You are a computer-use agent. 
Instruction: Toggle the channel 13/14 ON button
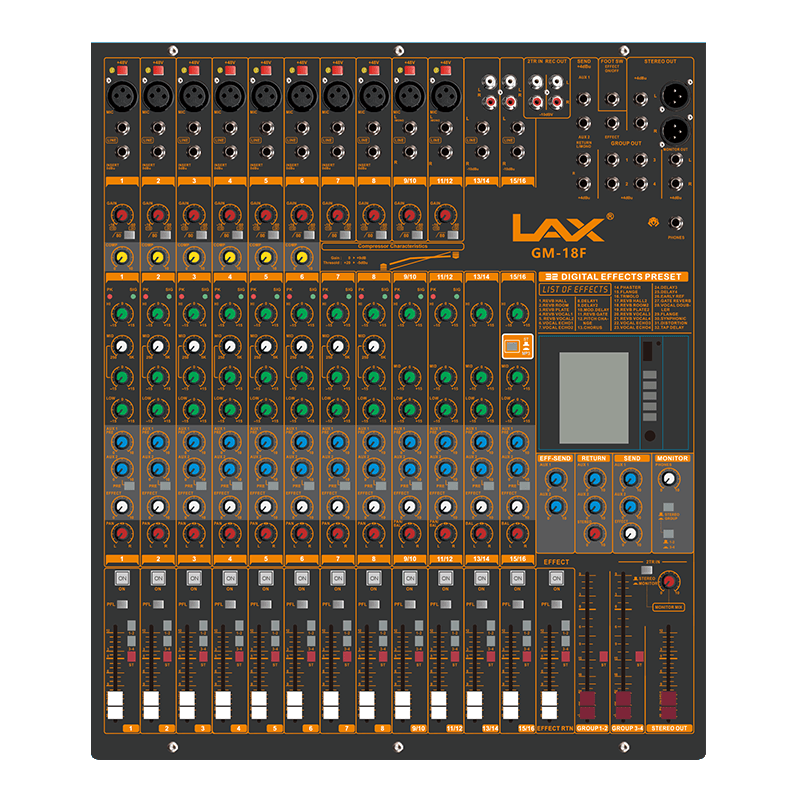pyautogui.click(x=482, y=578)
